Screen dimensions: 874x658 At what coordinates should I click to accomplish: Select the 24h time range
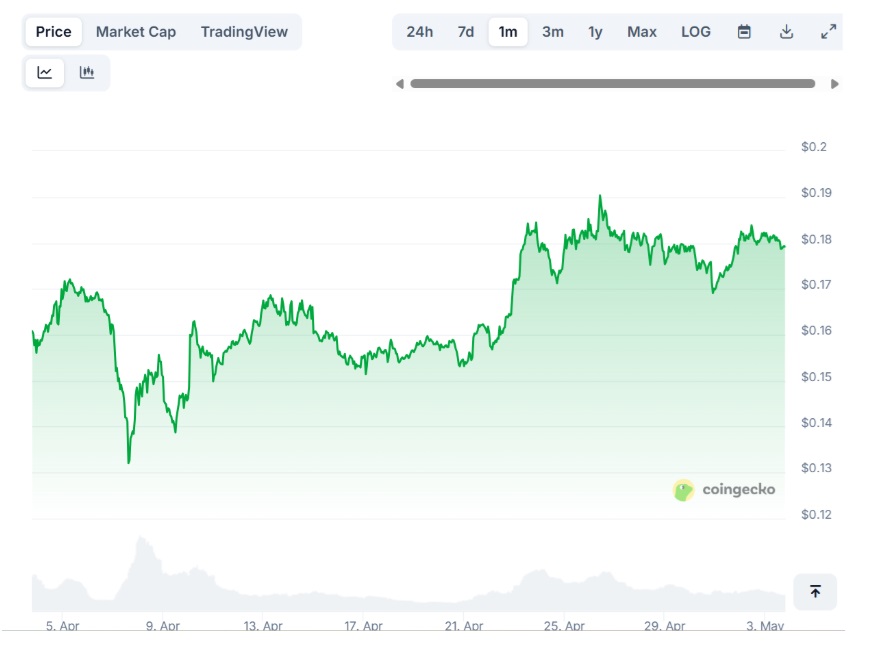click(x=420, y=32)
